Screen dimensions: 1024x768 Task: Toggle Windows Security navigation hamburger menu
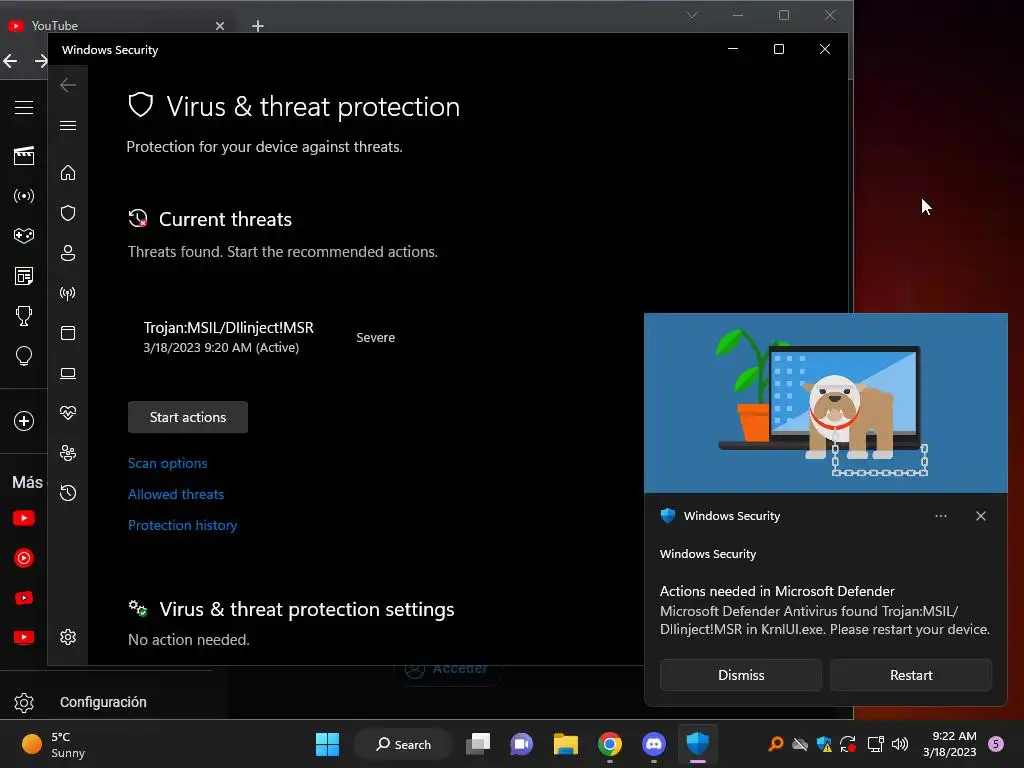click(x=68, y=125)
